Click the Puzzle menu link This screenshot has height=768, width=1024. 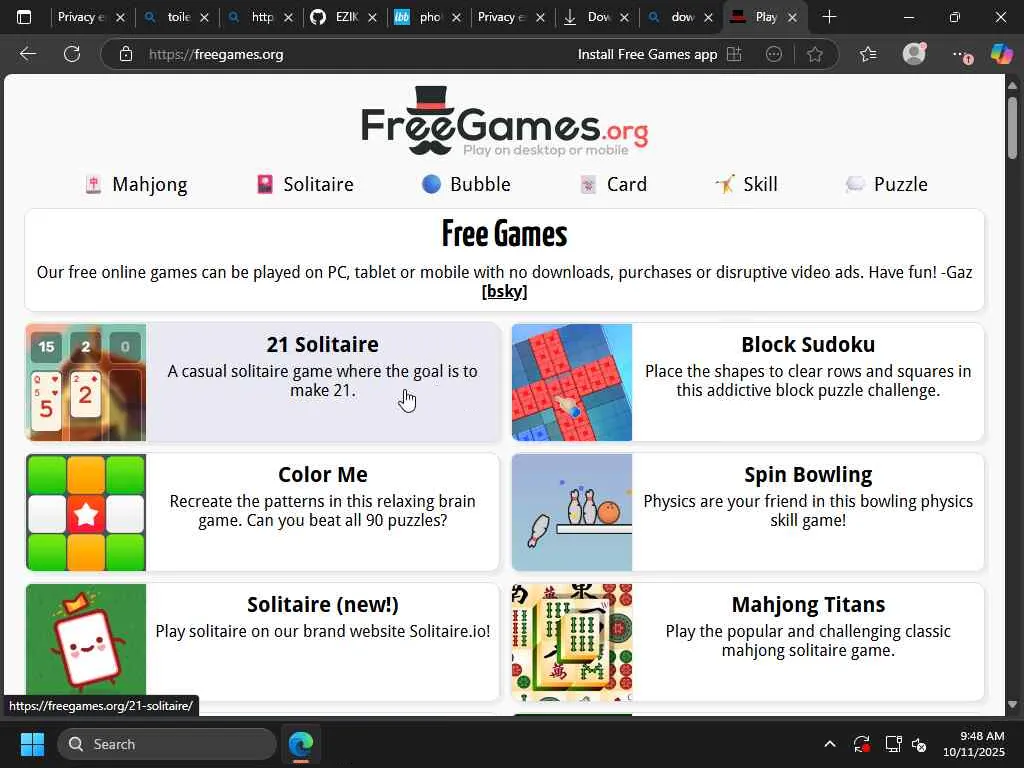(x=901, y=184)
